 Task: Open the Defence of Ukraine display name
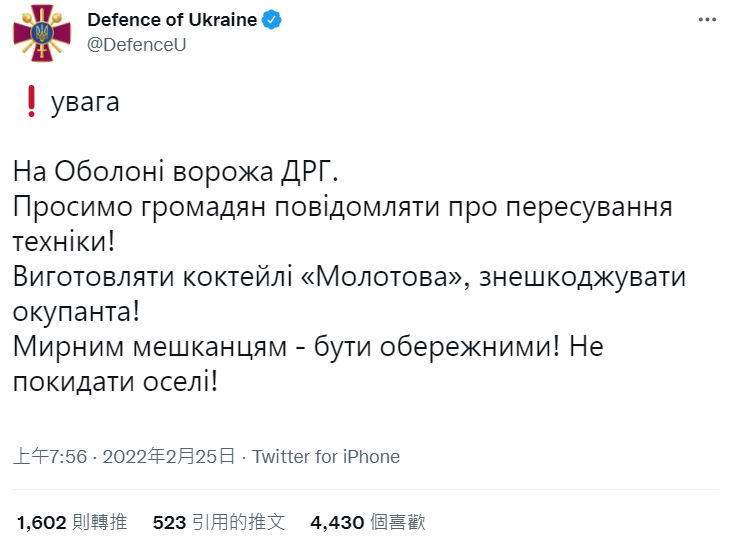click(172, 20)
